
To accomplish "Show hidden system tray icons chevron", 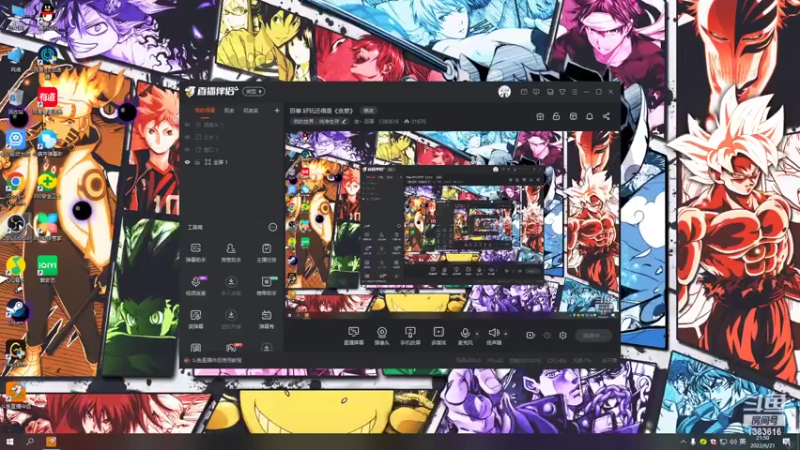I will click(x=683, y=441).
